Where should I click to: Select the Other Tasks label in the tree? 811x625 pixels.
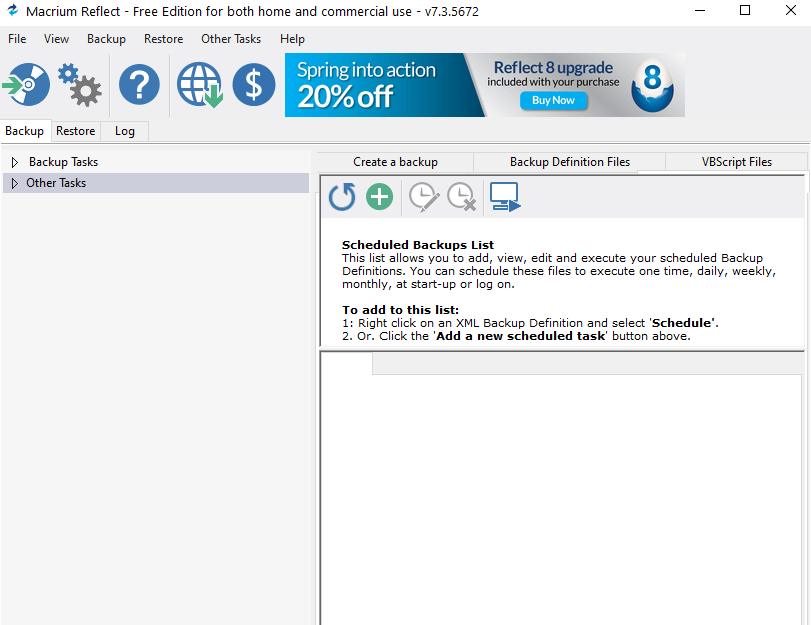(56, 183)
